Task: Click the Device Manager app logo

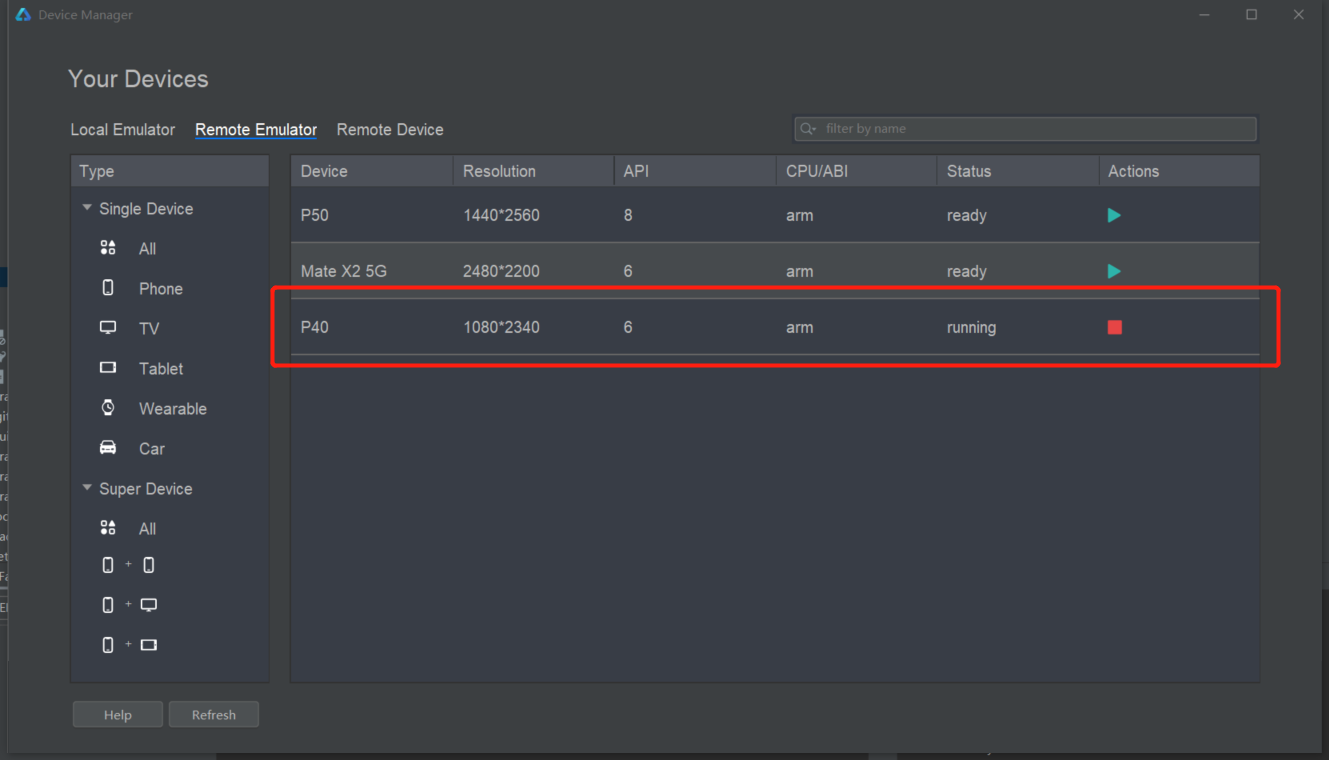Action: pos(23,15)
